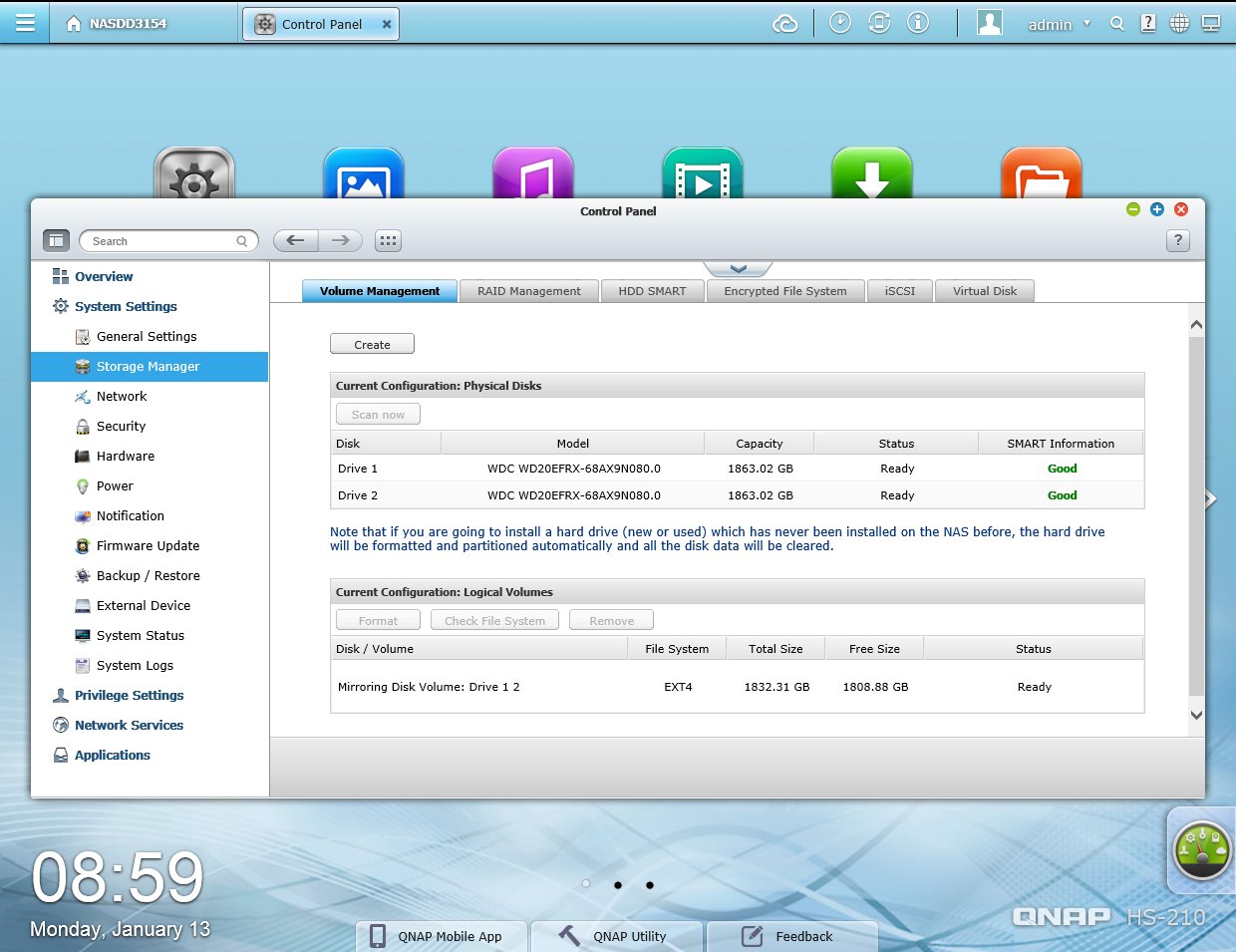
Task: Go forward in Control Panel
Action: [x=341, y=240]
